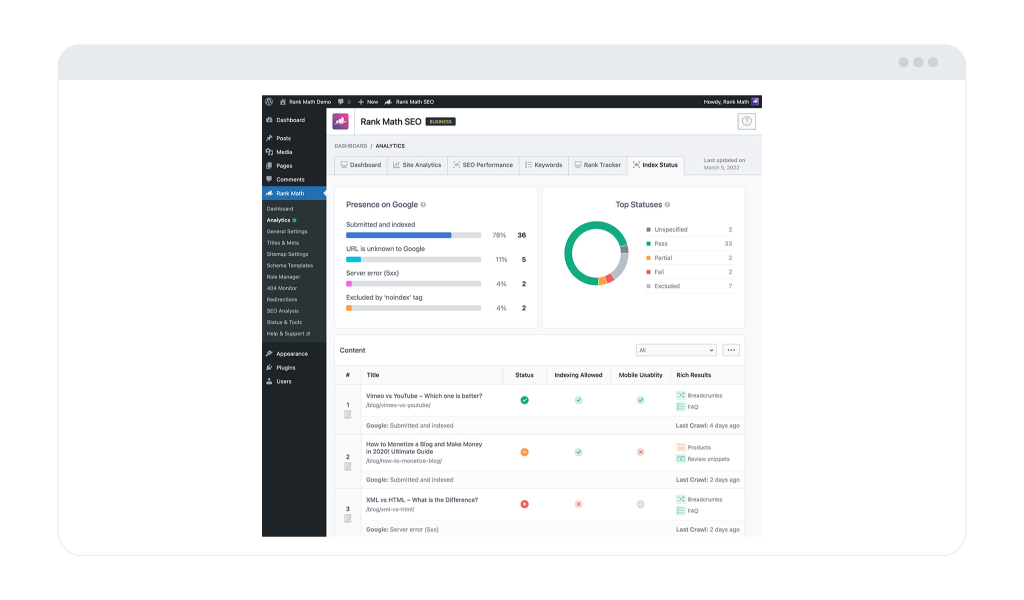Switch to the Dashboard analytics tab
This screenshot has height=600, width=1024.
(361, 165)
